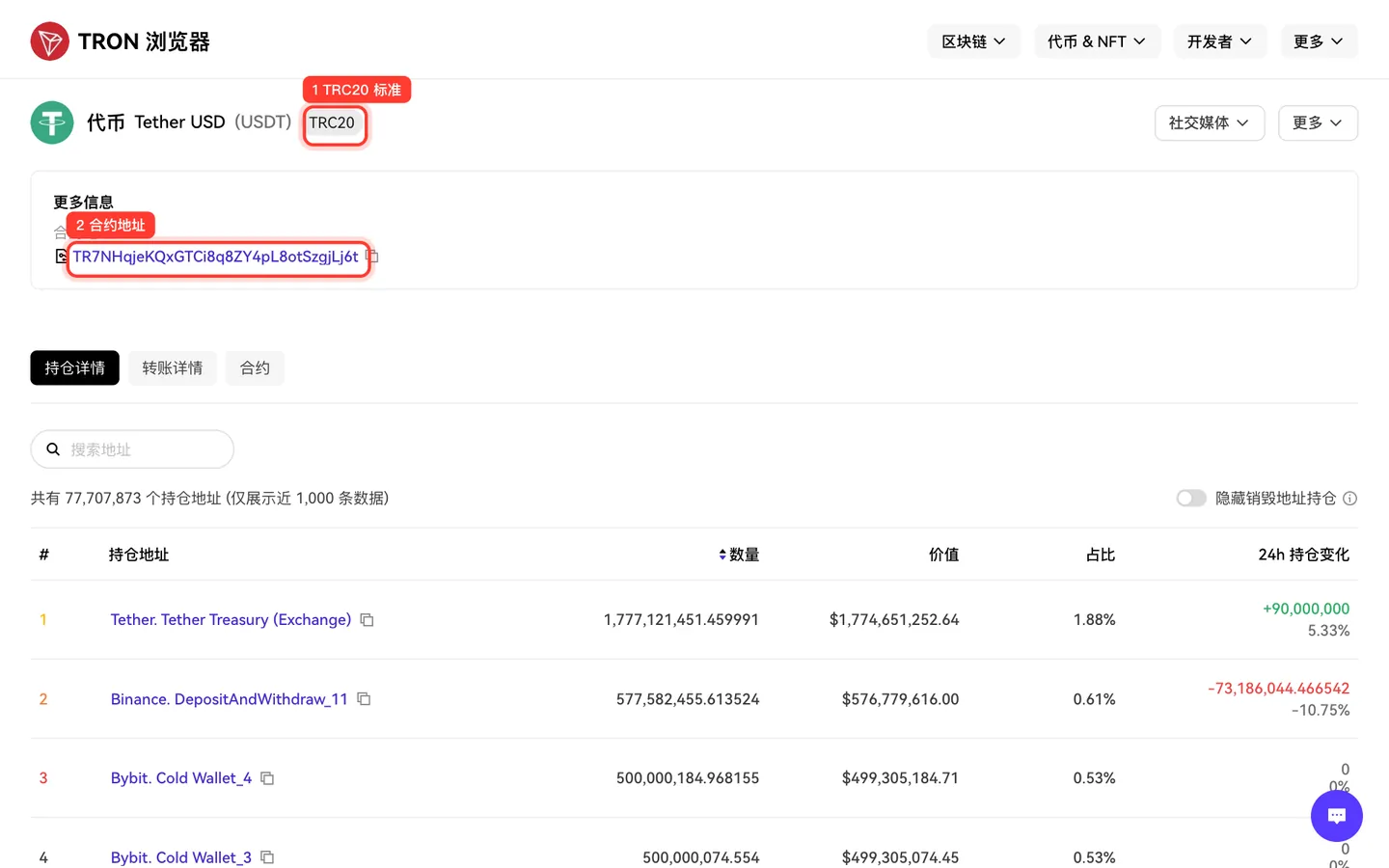Click the Tether USDT token icon
Viewport: 1389px width, 868px height.
click(52, 122)
